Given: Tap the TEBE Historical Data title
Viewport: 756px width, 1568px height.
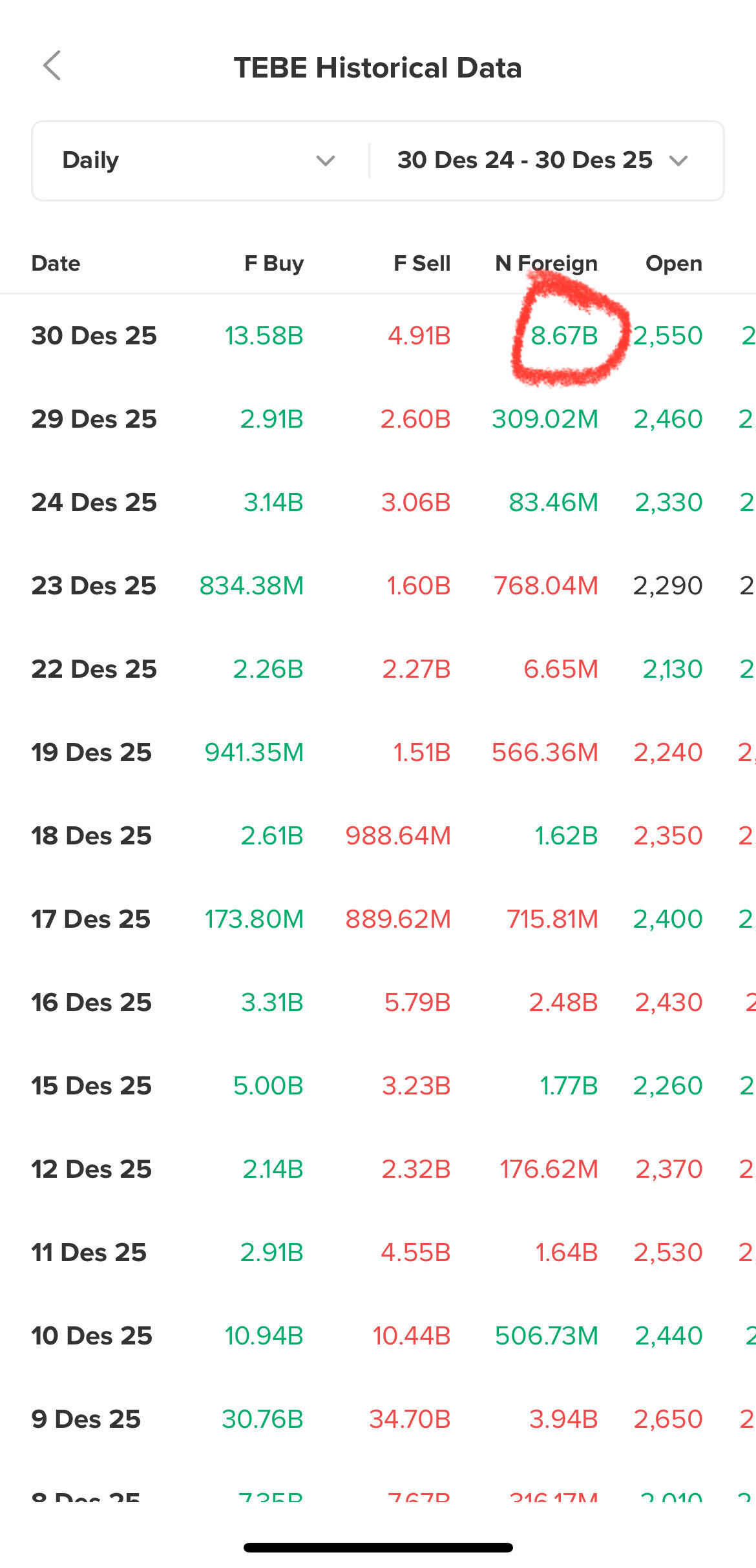Looking at the screenshot, I should click(x=378, y=68).
